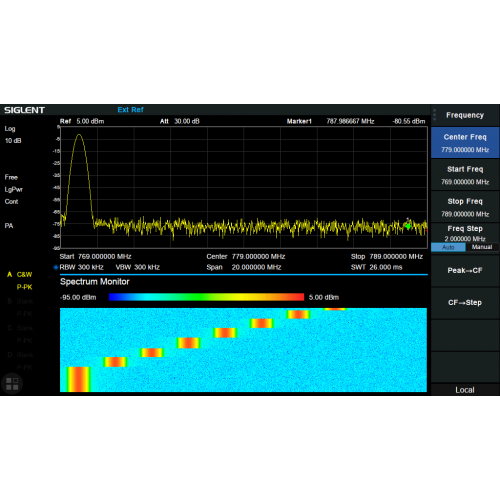
Task: Click the SIGLENT logo
Action: (24, 110)
